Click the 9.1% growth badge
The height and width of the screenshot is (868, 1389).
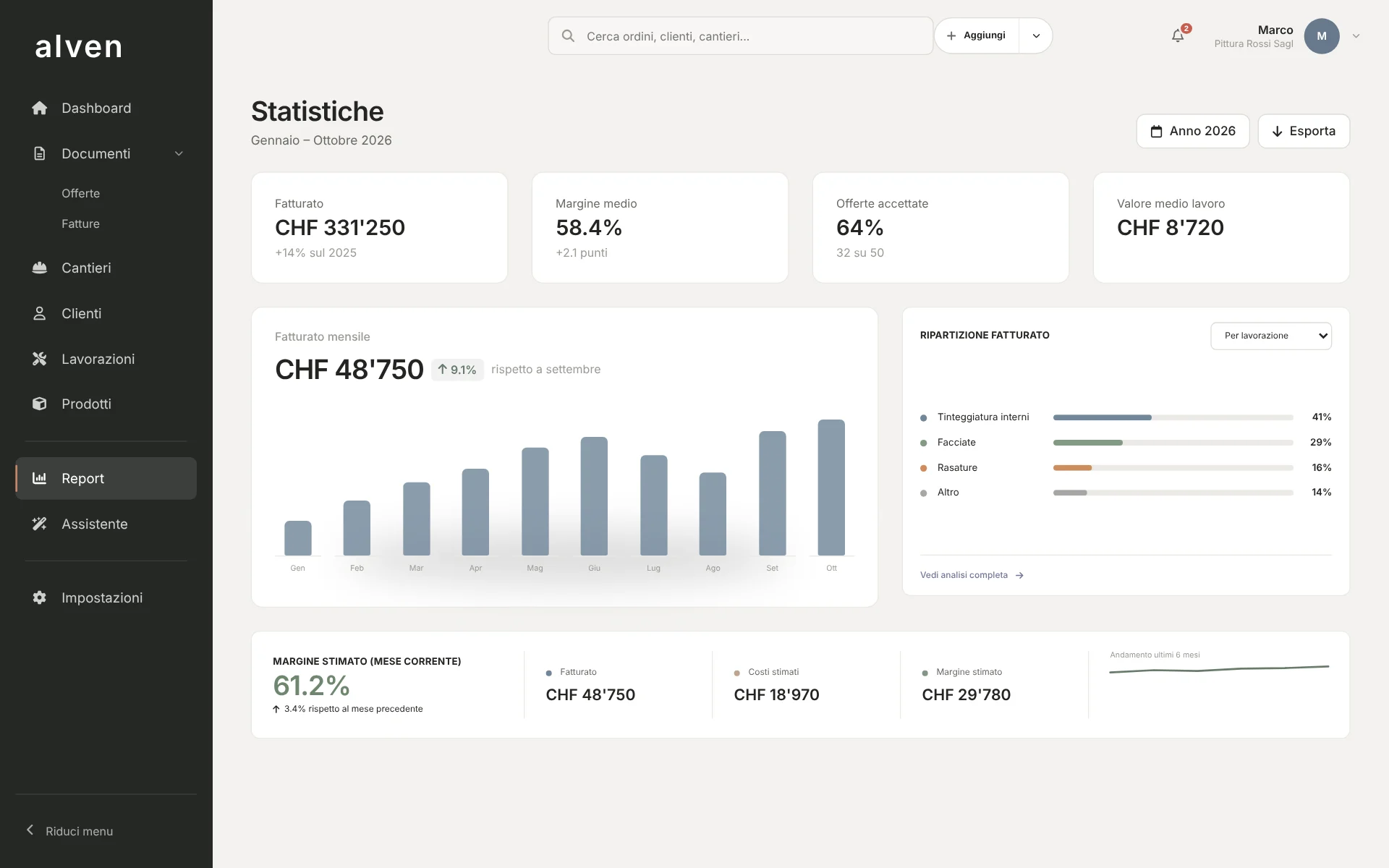(457, 370)
